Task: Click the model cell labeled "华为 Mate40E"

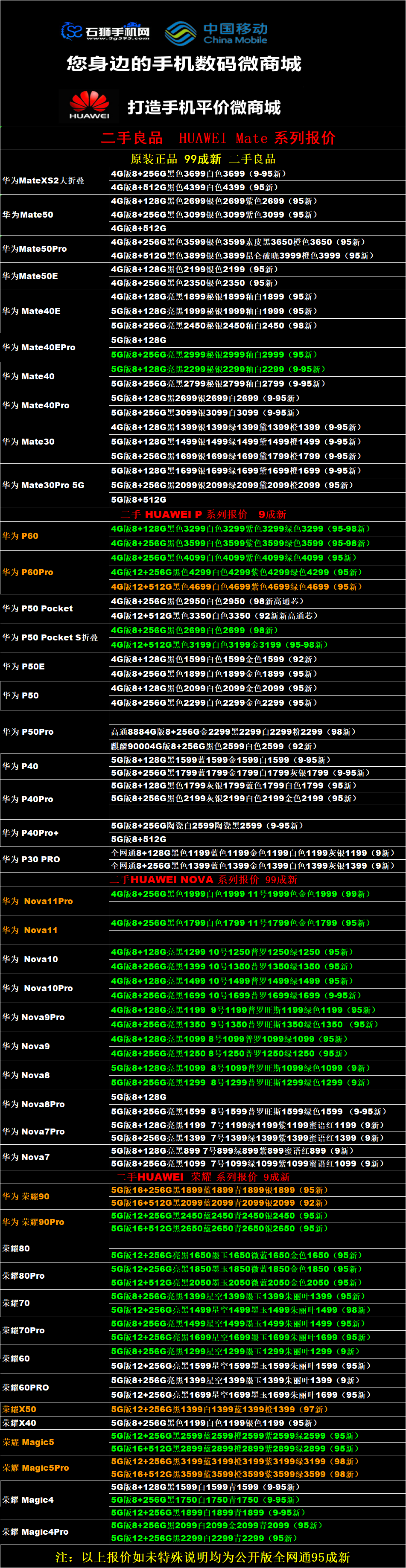Action: coord(55,311)
